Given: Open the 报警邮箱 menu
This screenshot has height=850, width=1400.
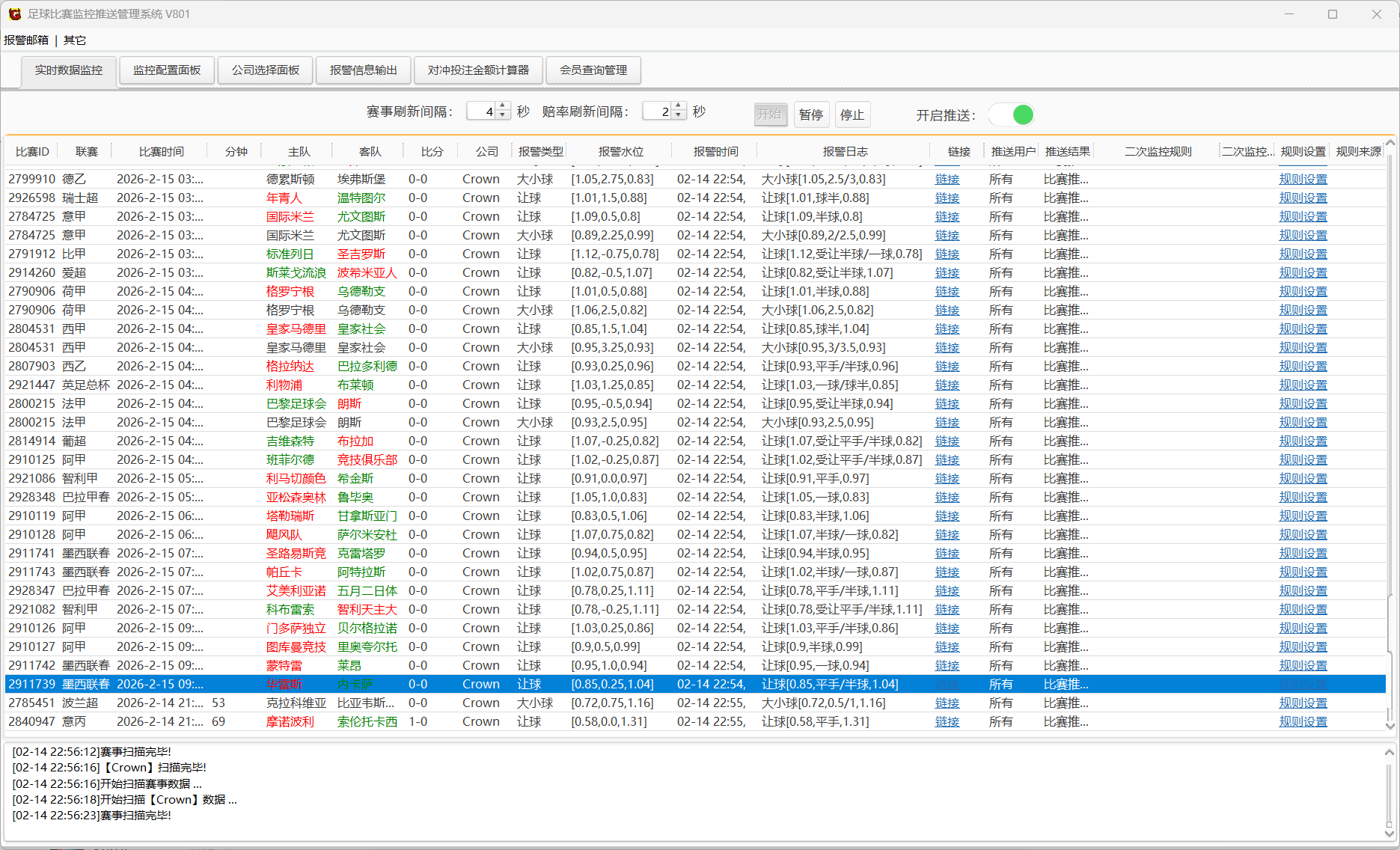Looking at the screenshot, I should [26, 40].
